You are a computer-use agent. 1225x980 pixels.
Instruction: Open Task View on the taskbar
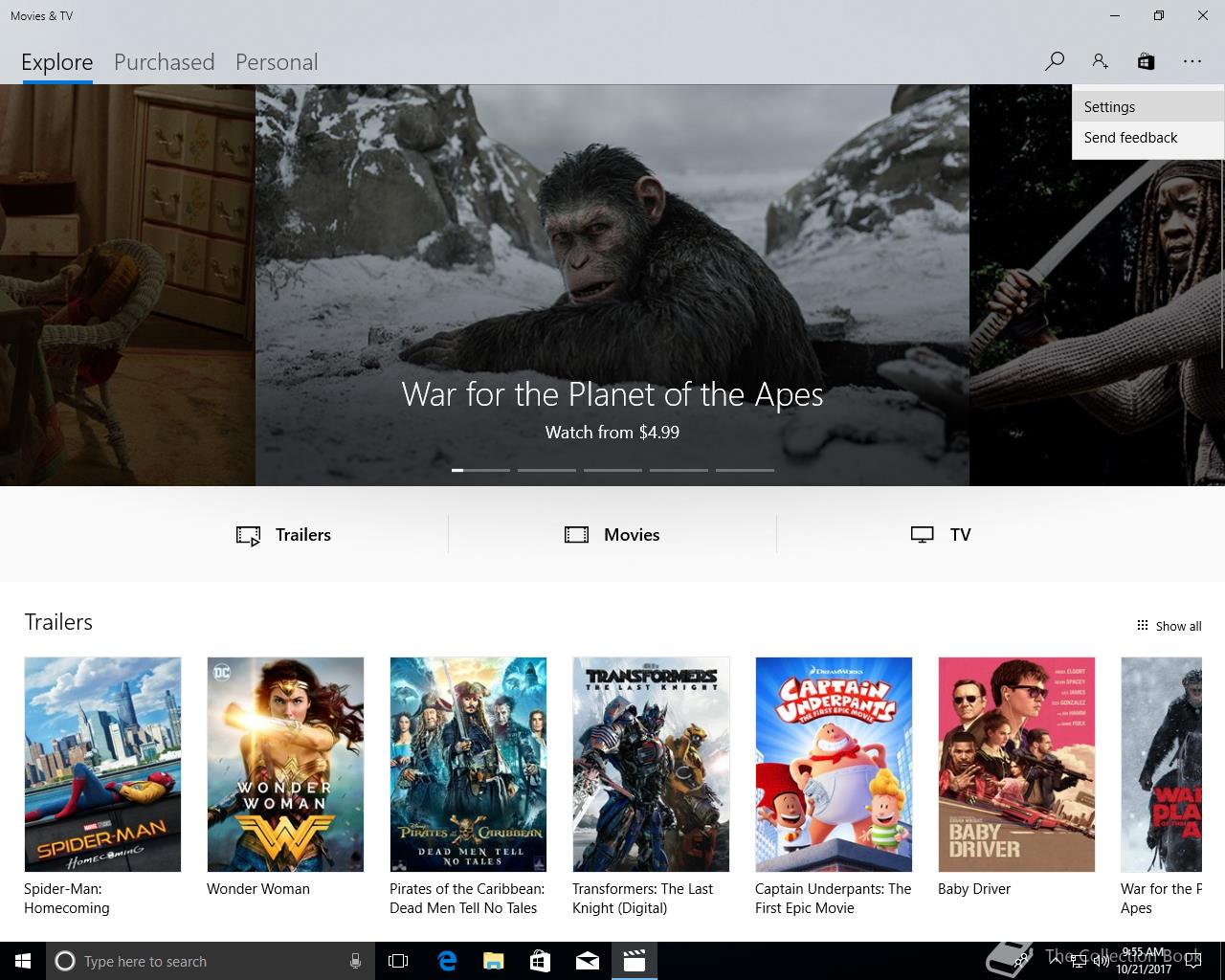pyautogui.click(x=398, y=961)
